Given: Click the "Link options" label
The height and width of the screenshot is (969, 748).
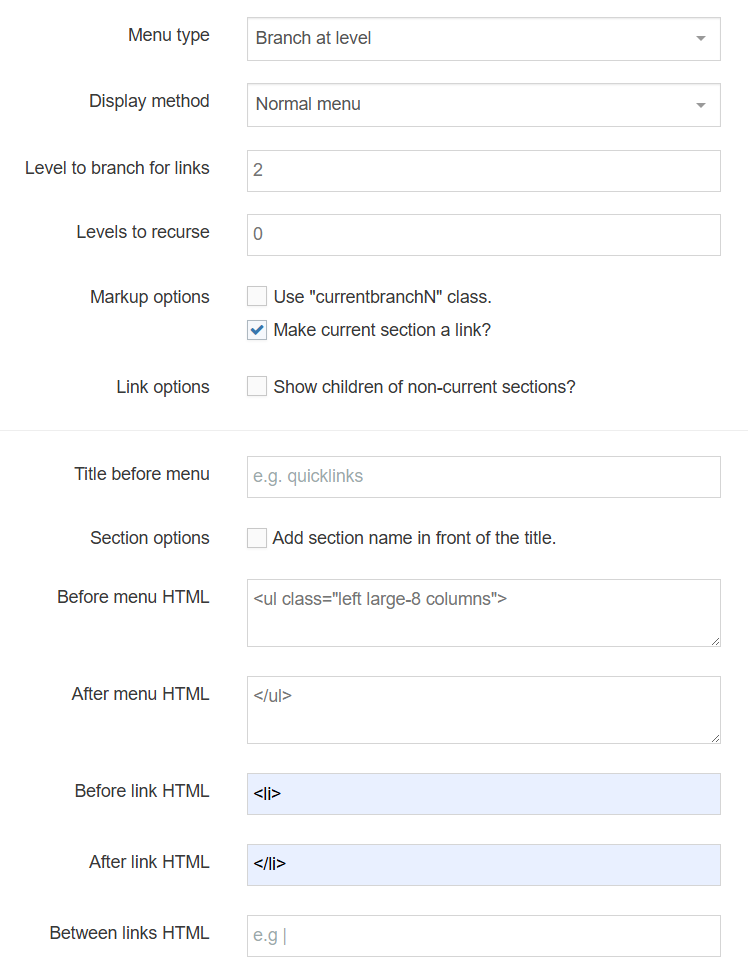Looking at the screenshot, I should coord(162,386).
